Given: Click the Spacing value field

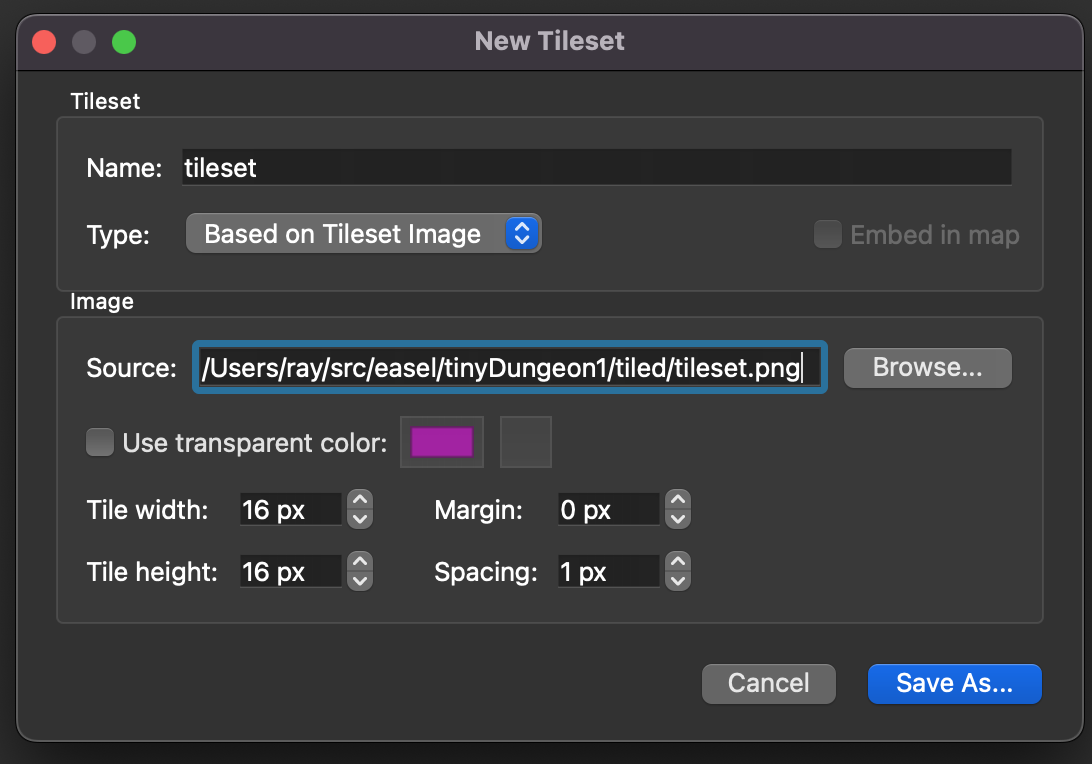Looking at the screenshot, I should 609,572.
